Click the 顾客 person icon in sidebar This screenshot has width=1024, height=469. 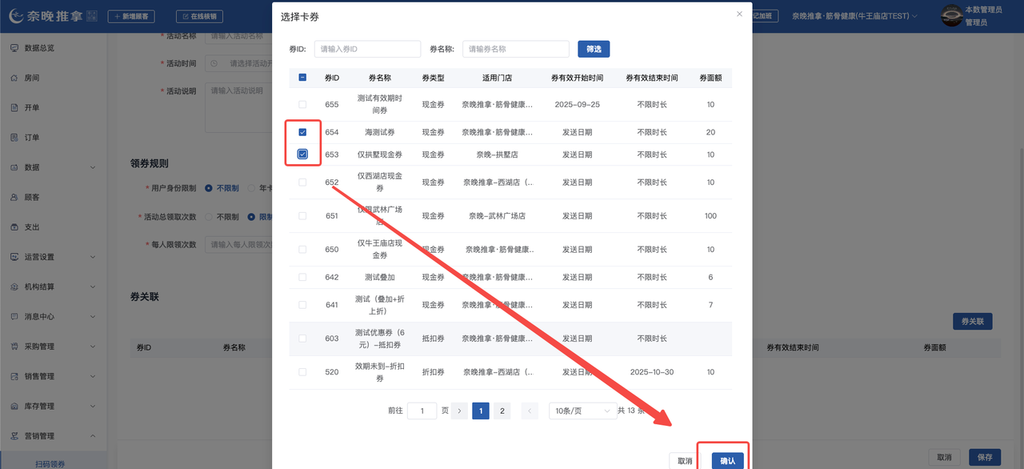pos(14,197)
